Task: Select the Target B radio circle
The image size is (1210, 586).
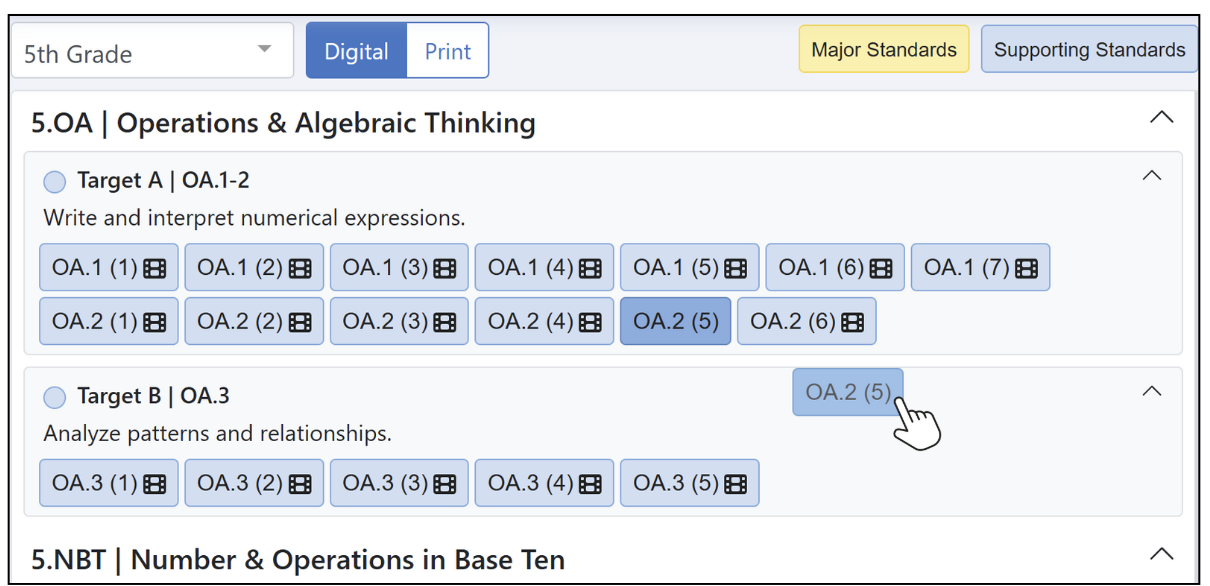Action: (55, 398)
